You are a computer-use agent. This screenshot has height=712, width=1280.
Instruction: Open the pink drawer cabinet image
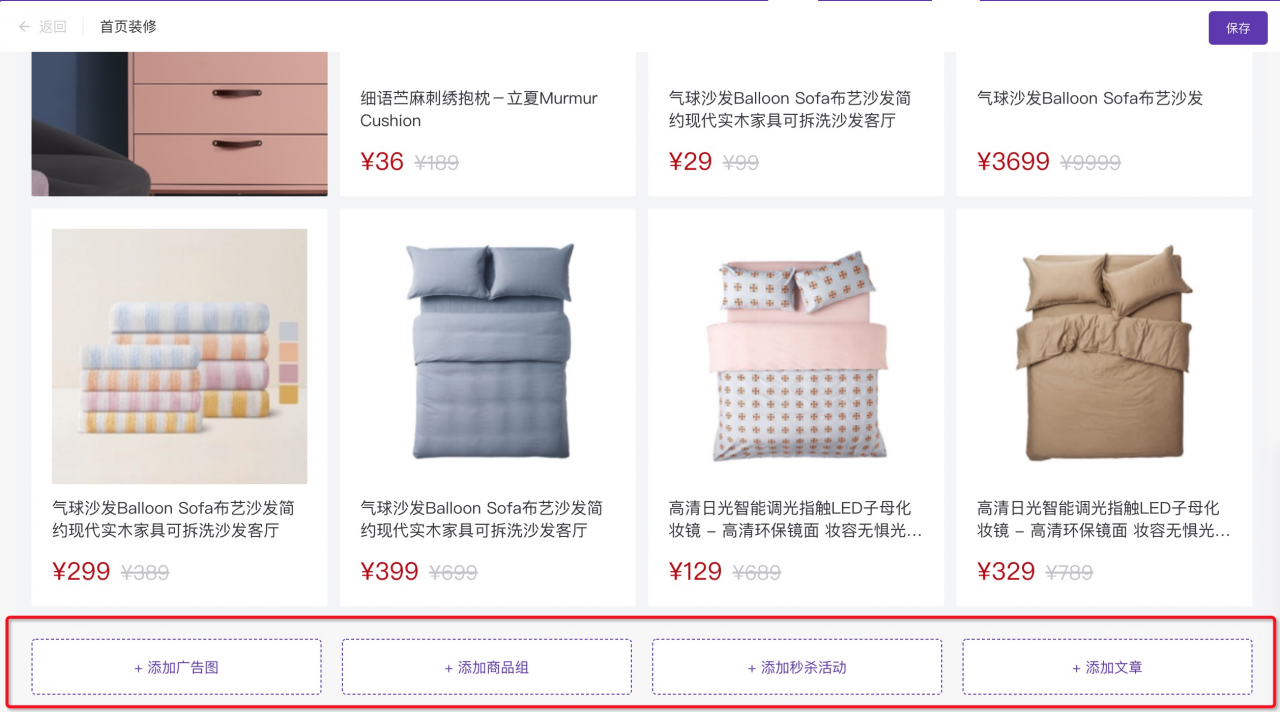coord(180,124)
